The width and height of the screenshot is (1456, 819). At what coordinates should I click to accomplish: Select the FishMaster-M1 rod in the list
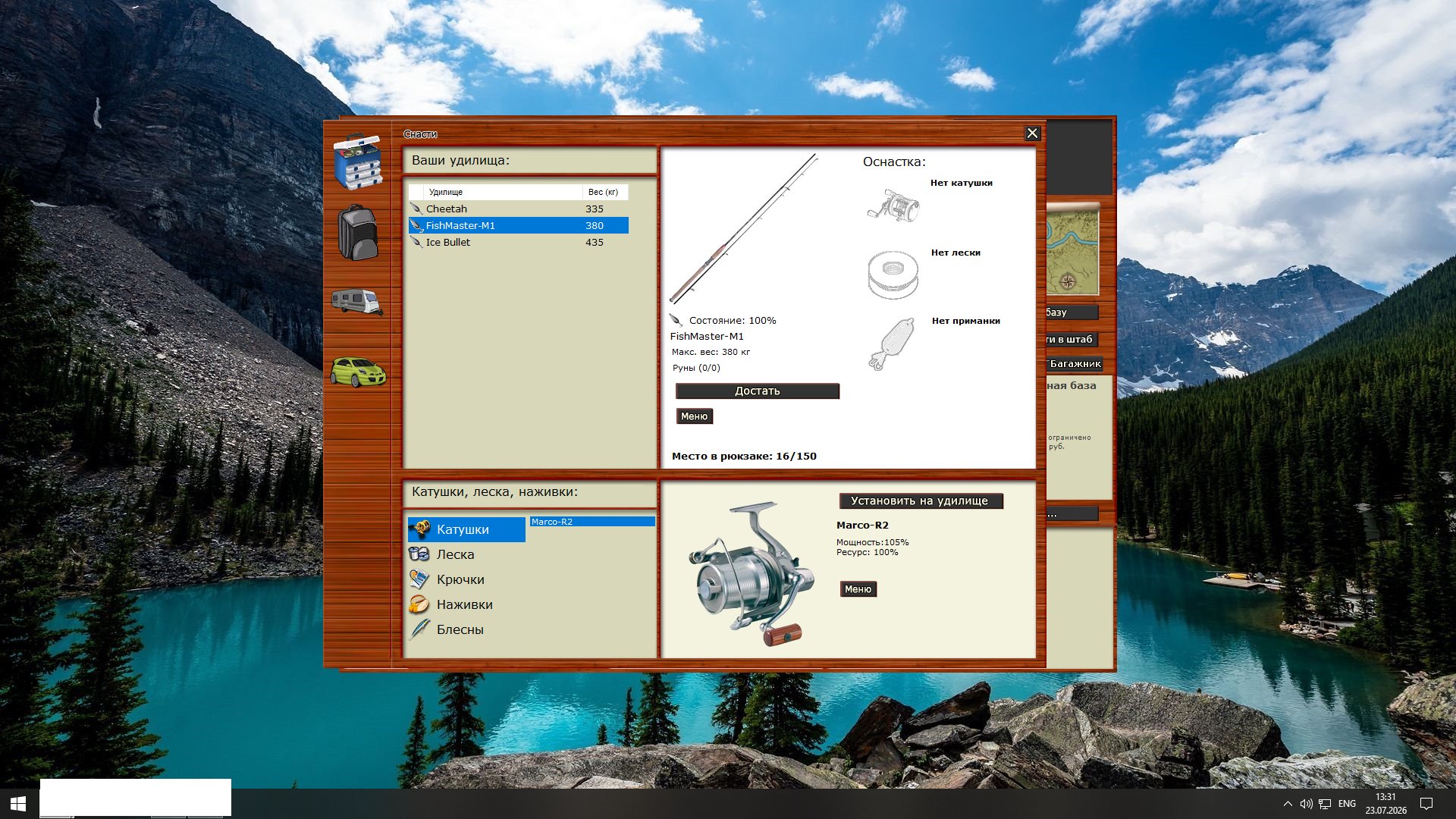(519, 225)
